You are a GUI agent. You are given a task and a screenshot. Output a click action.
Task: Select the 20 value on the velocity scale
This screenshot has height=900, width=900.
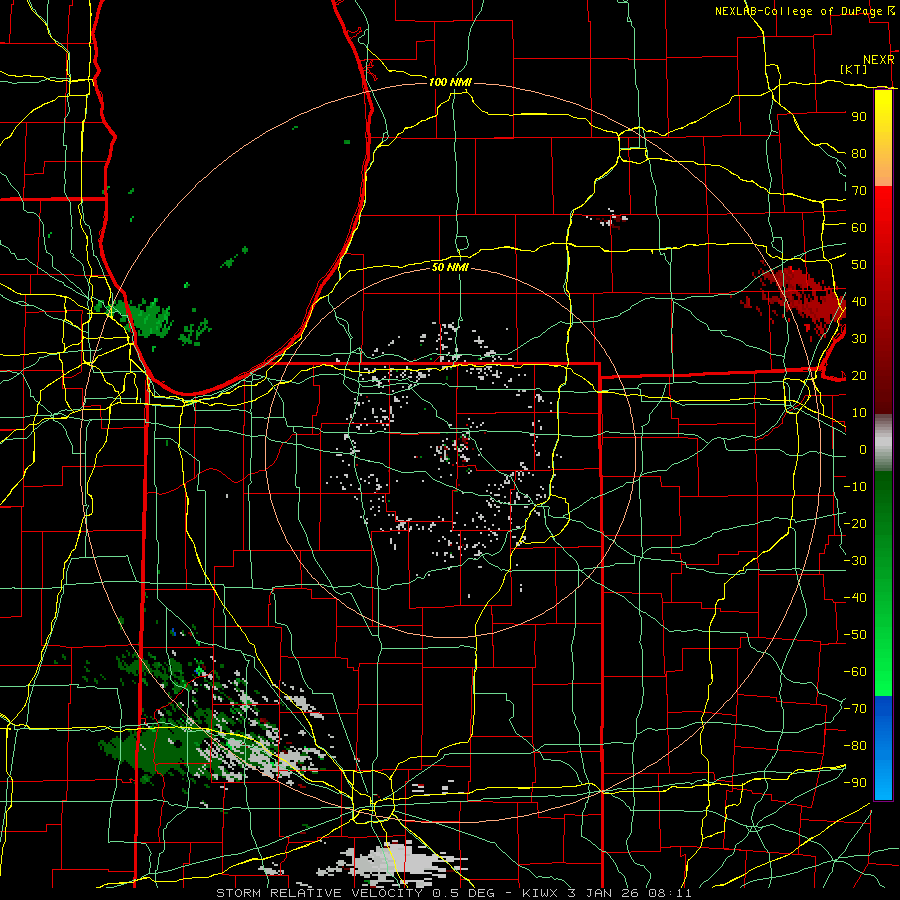coord(859,375)
